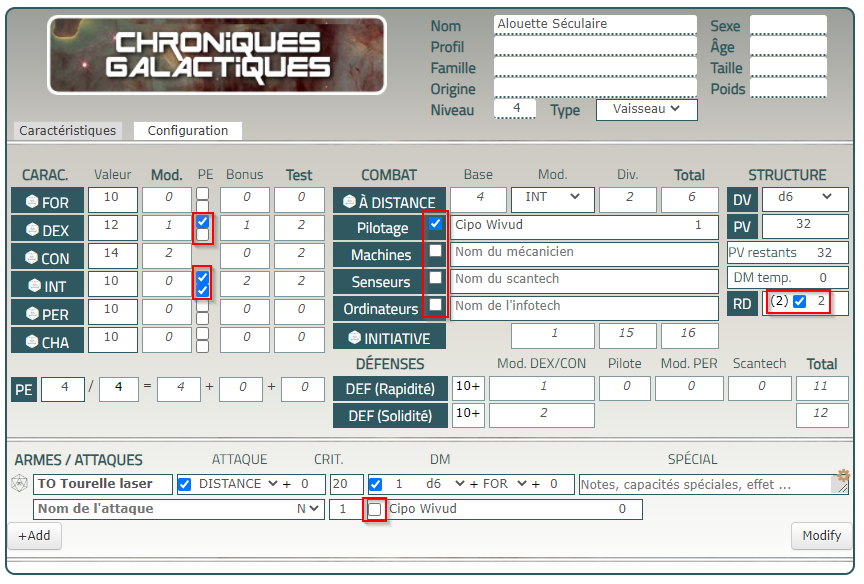This screenshot has height=584, width=864.
Task: Uncheck the Pilotage checkbox
Action: pyautogui.click(x=435, y=224)
